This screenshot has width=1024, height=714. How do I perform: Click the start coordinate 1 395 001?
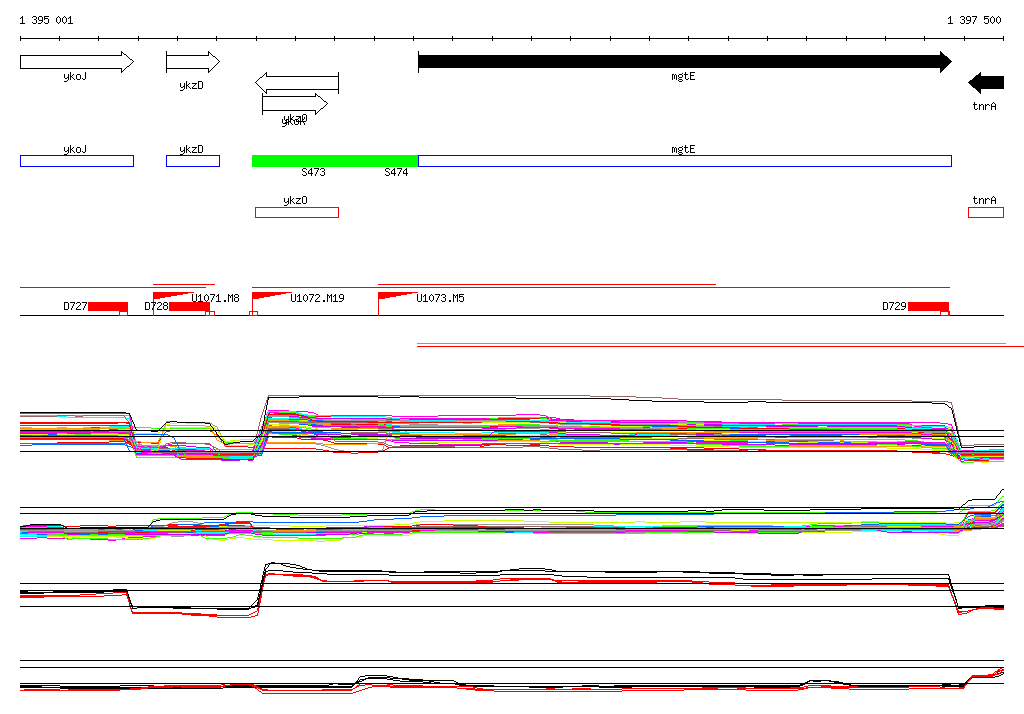pyautogui.click(x=46, y=20)
